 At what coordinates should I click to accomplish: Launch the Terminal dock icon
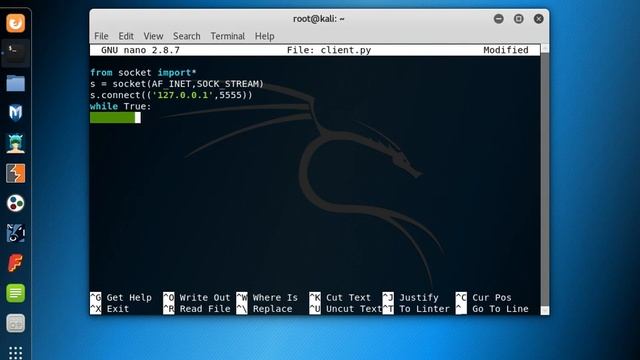16,53
